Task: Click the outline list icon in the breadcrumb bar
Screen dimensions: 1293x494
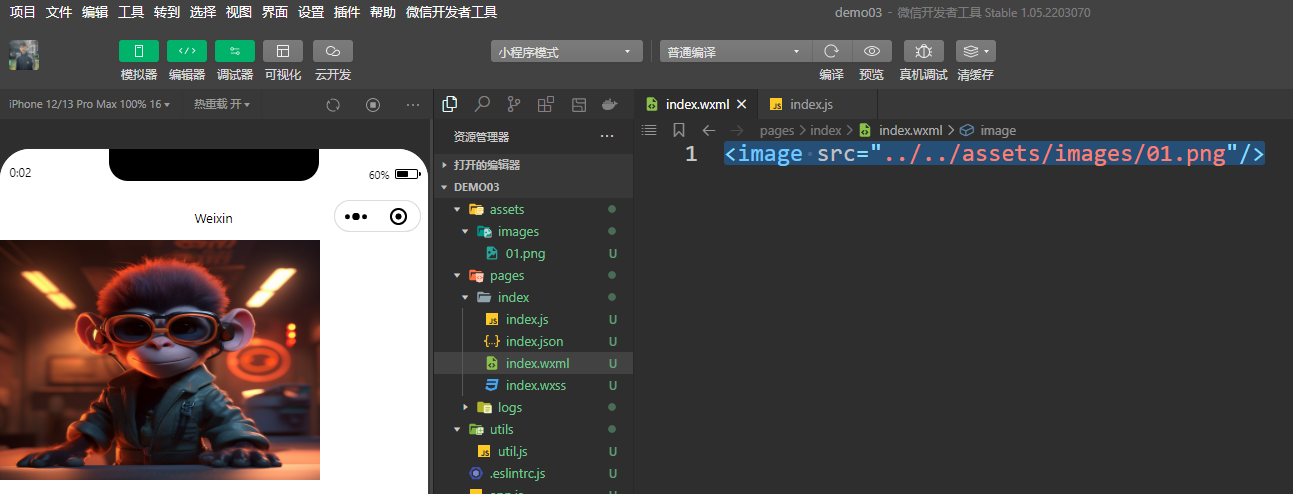Action: [x=648, y=130]
